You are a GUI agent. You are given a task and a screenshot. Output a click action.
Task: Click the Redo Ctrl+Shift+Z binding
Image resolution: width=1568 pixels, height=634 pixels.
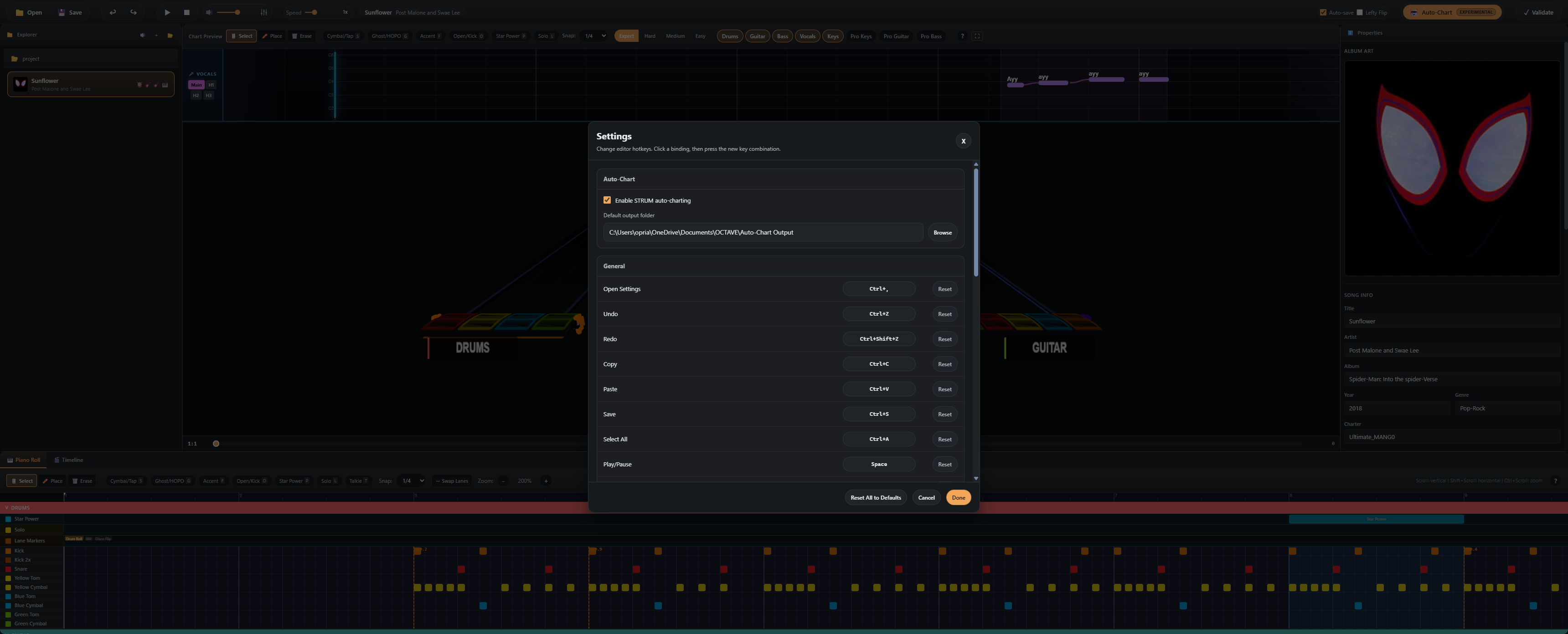[878, 339]
